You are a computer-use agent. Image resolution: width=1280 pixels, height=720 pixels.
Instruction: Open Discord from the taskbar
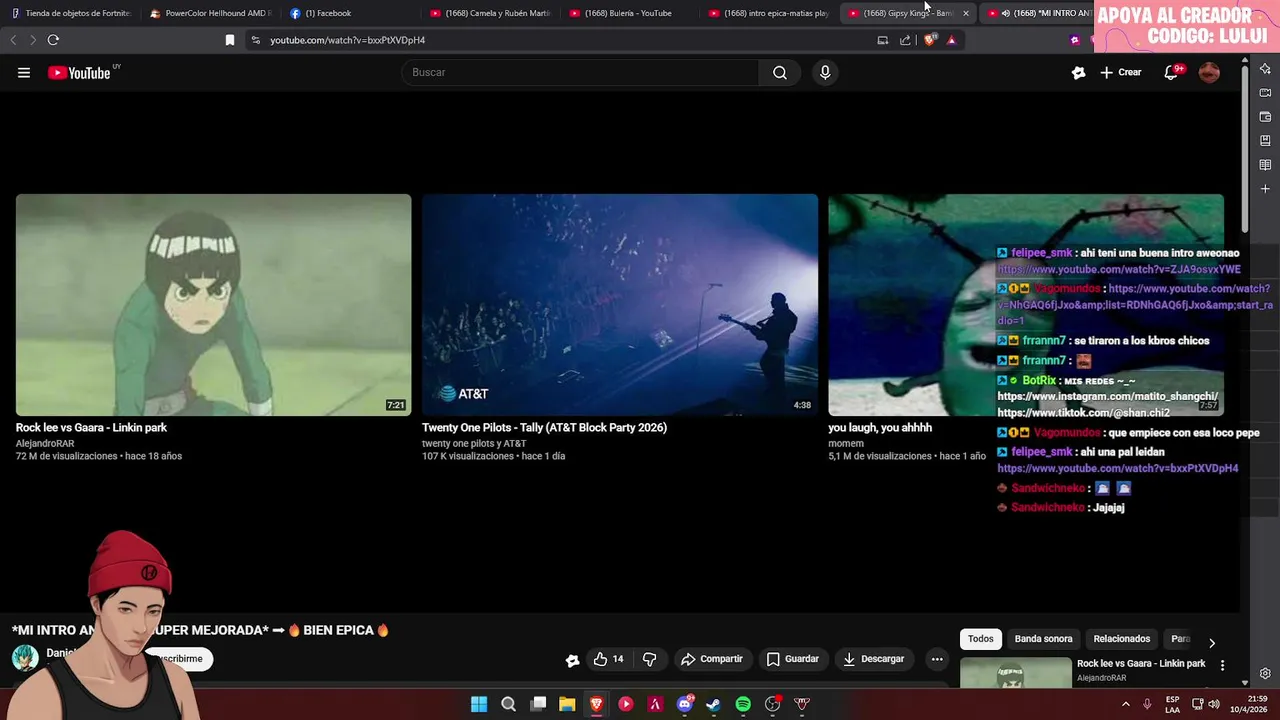coord(685,704)
